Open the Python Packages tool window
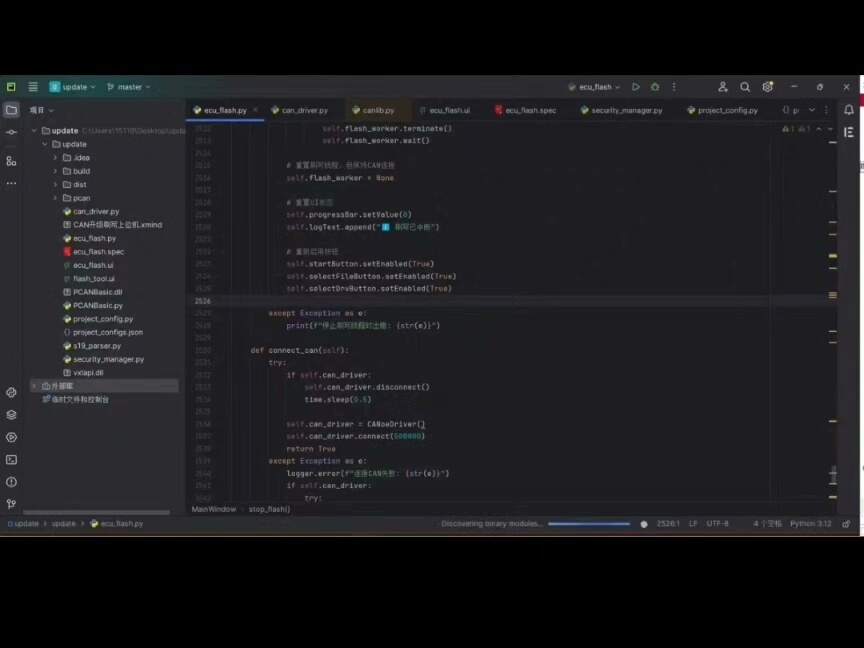This screenshot has width=864, height=648. click(11, 415)
